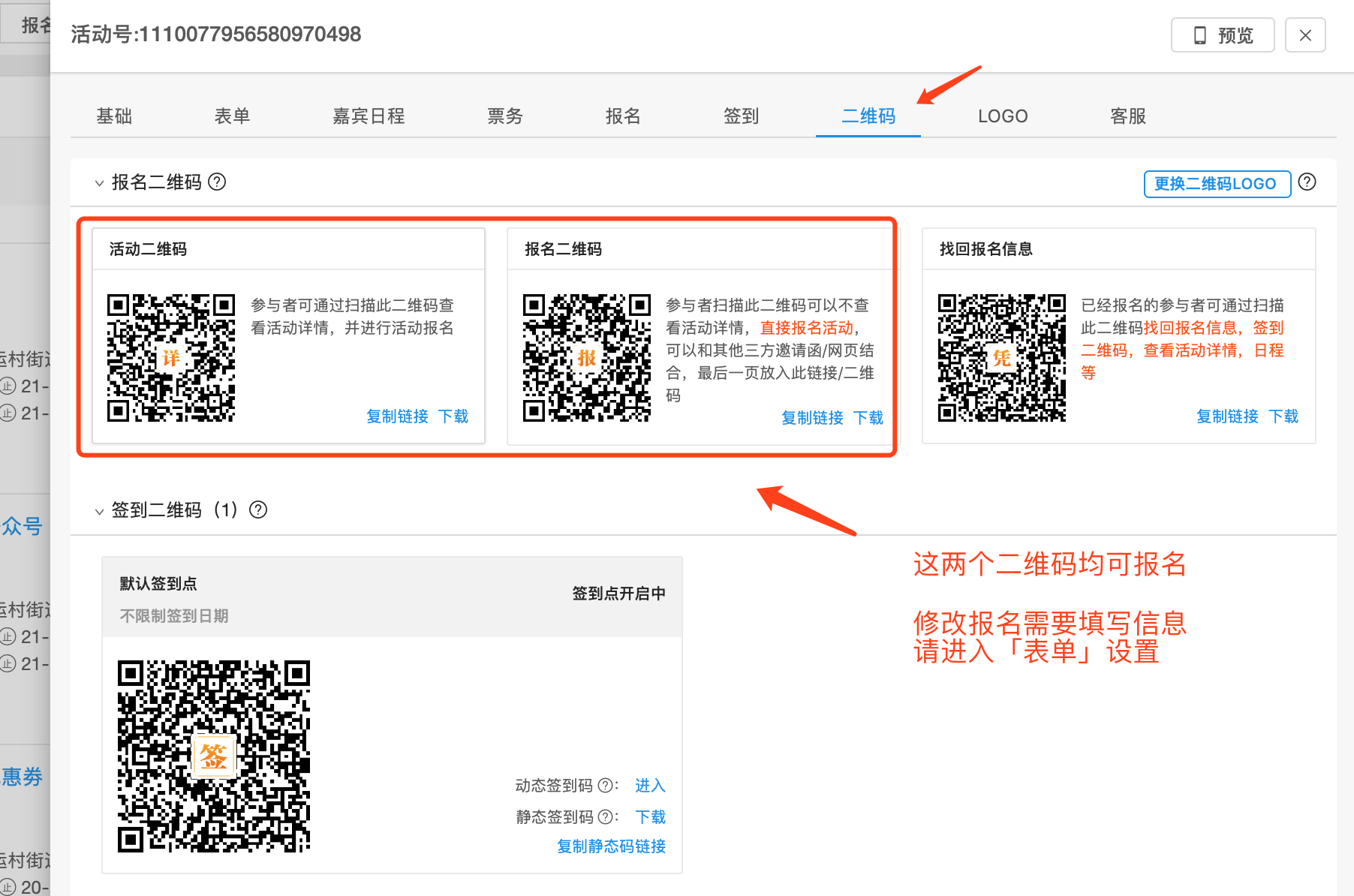Copy link in the 报名二维码 card
The height and width of the screenshot is (896, 1354).
[x=812, y=418]
